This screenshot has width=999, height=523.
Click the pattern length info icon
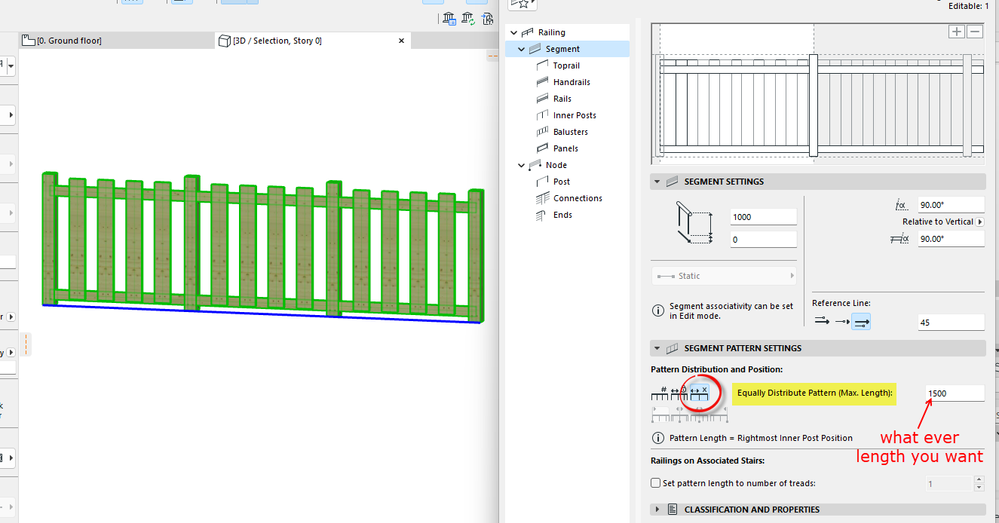coord(658,438)
